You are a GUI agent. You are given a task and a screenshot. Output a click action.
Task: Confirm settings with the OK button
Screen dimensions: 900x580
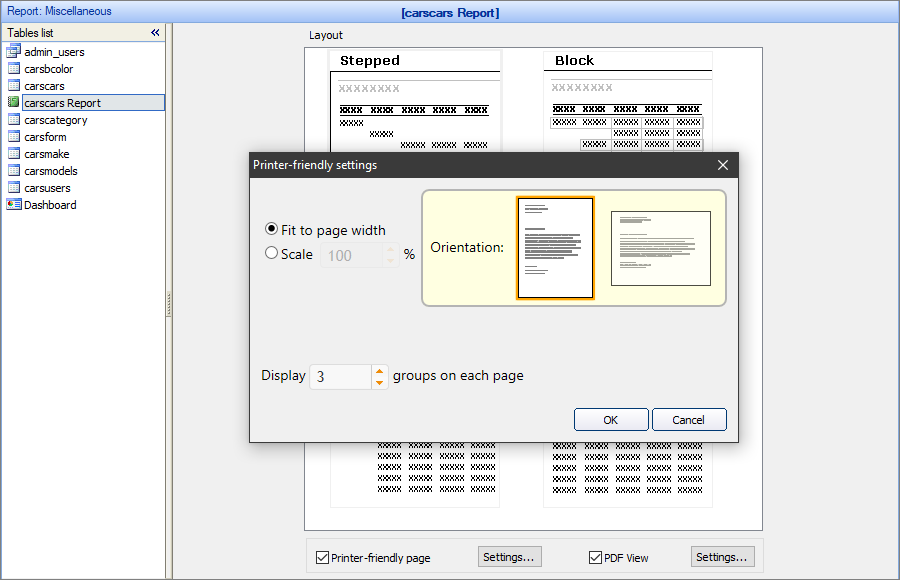click(610, 419)
